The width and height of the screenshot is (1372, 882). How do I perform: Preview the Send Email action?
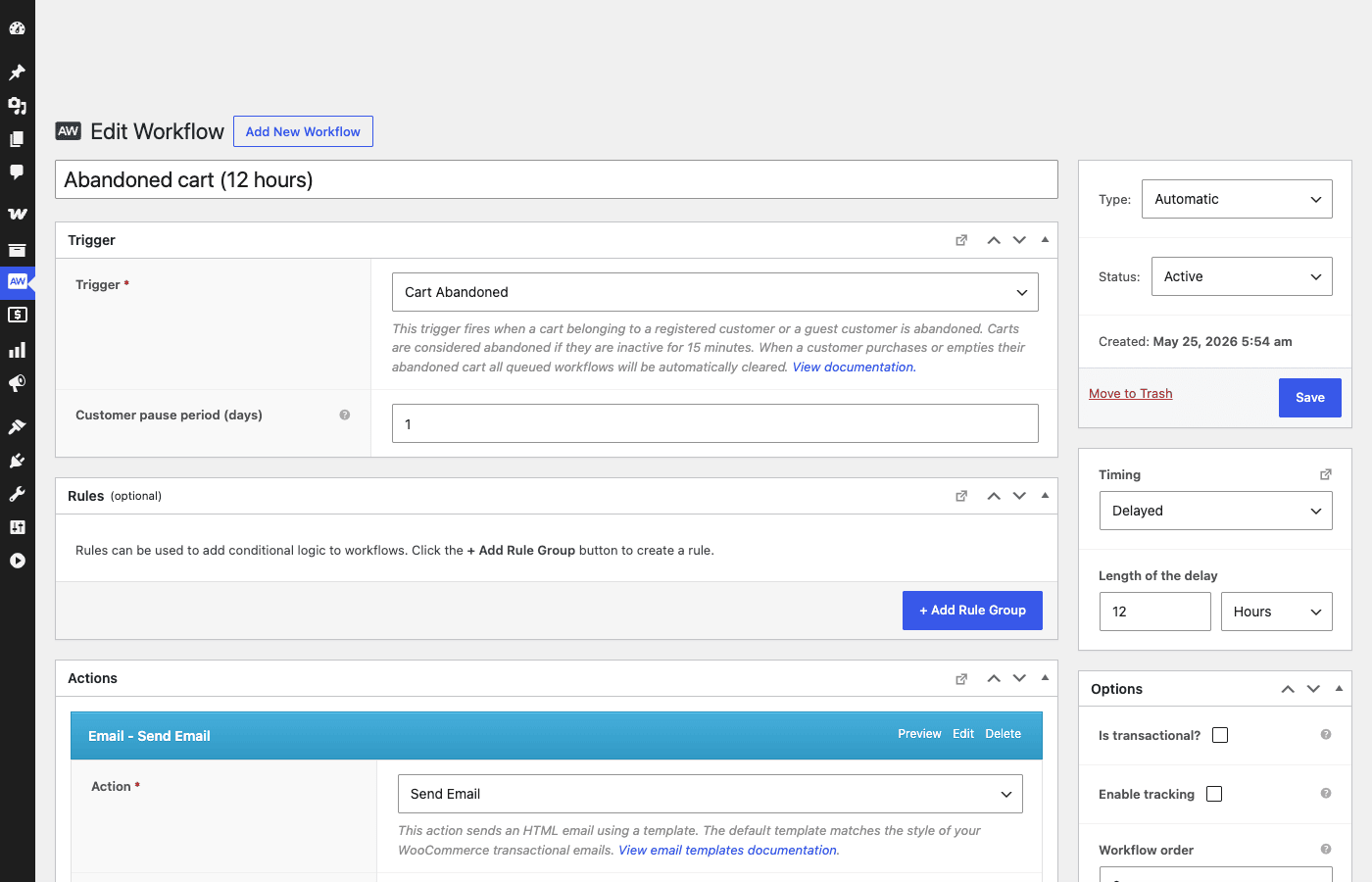(x=919, y=734)
